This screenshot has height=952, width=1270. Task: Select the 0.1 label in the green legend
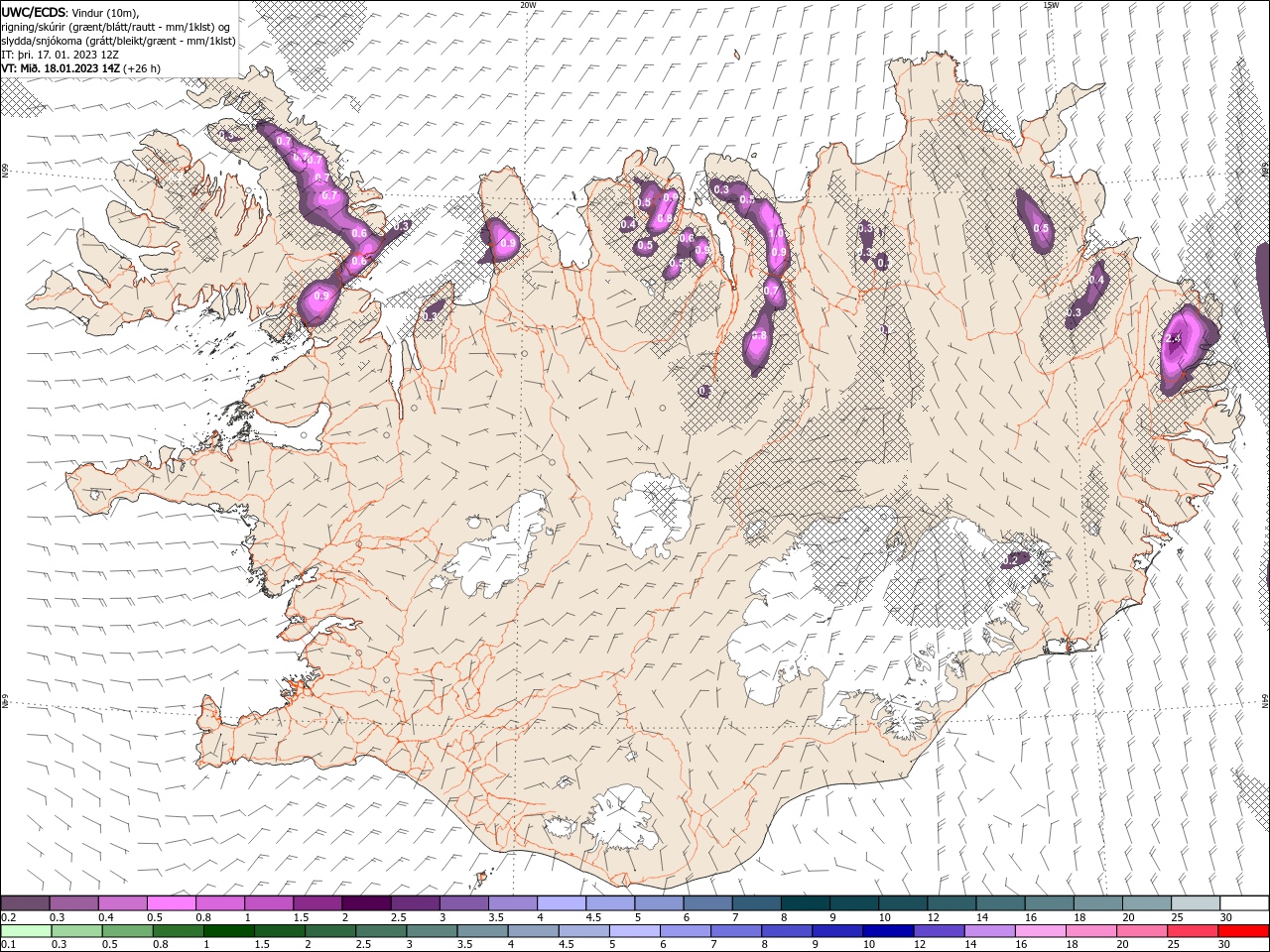8,945
